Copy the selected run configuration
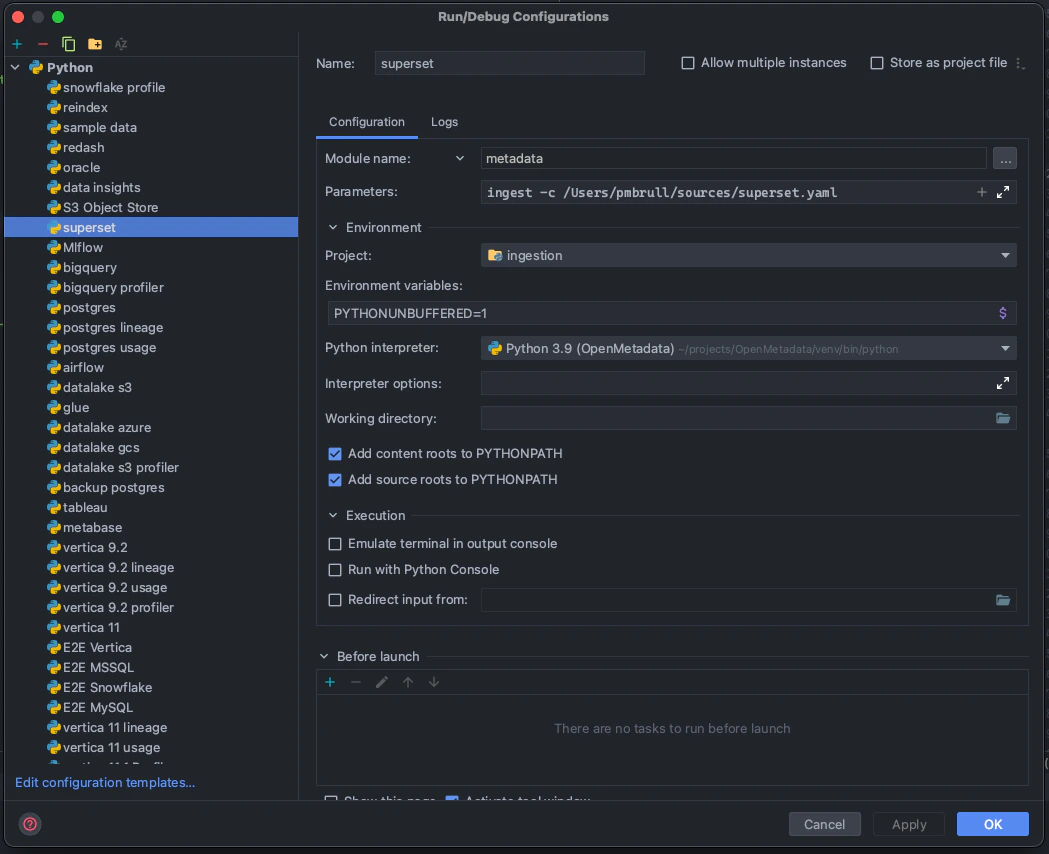1049x854 pixels. point(68,44)
